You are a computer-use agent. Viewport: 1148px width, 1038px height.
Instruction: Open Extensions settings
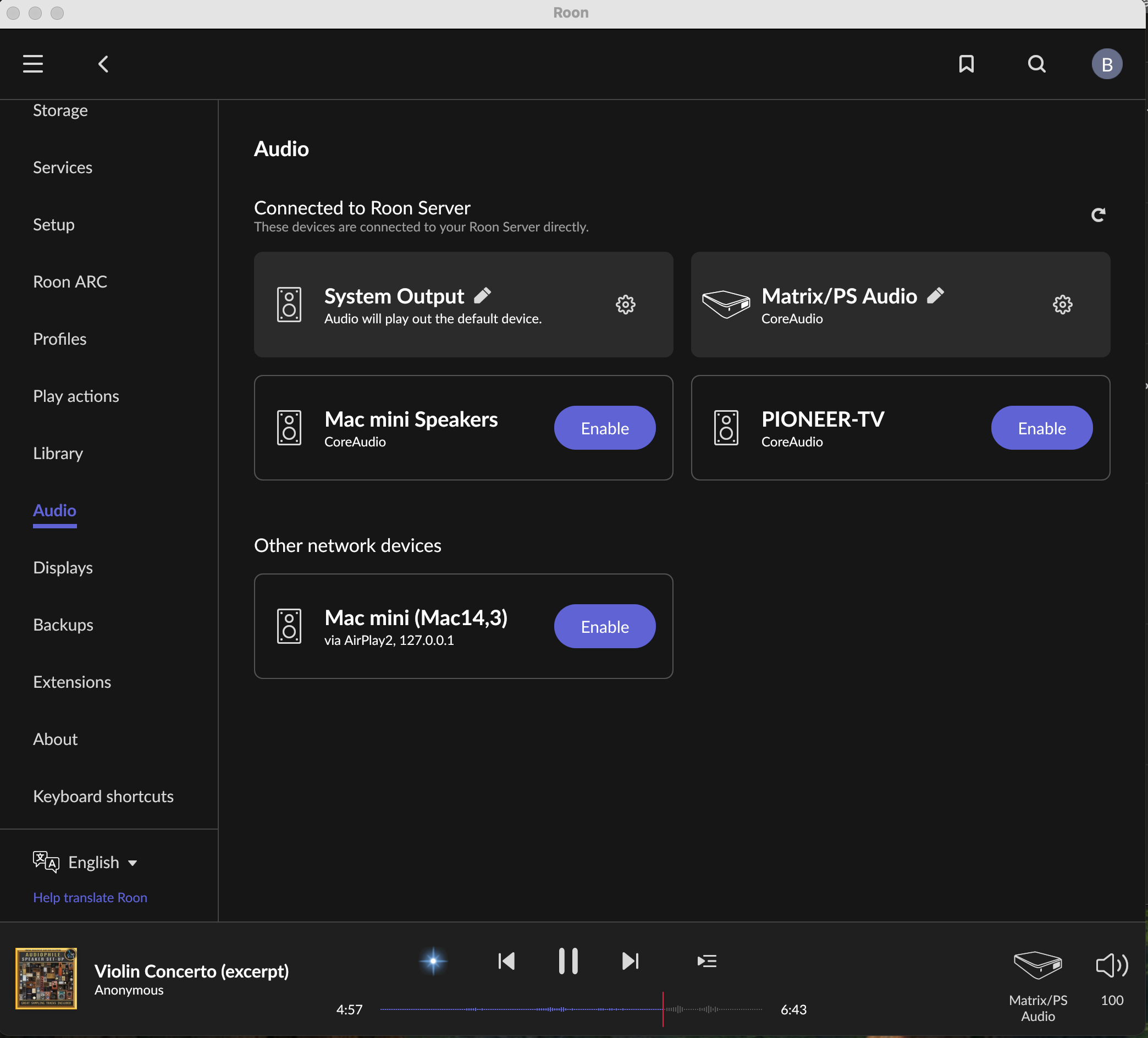[71, 682]
